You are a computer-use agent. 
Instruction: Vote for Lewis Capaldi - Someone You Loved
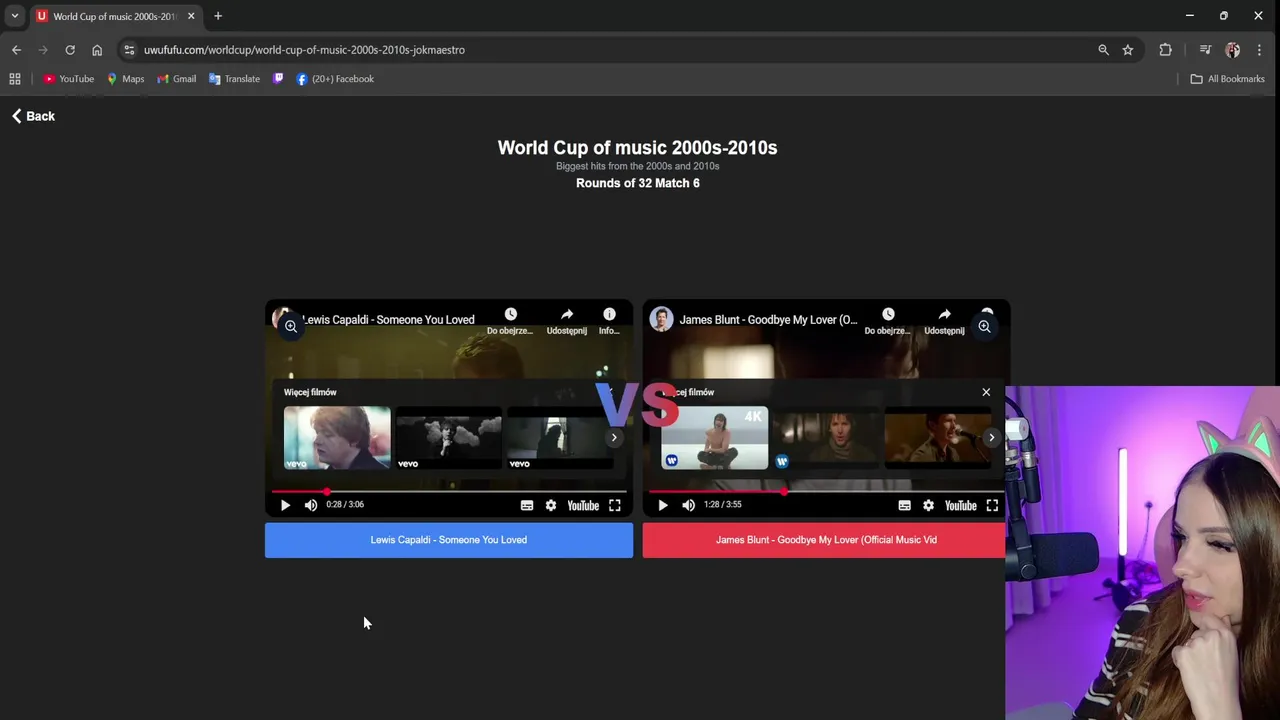(449, 540)
